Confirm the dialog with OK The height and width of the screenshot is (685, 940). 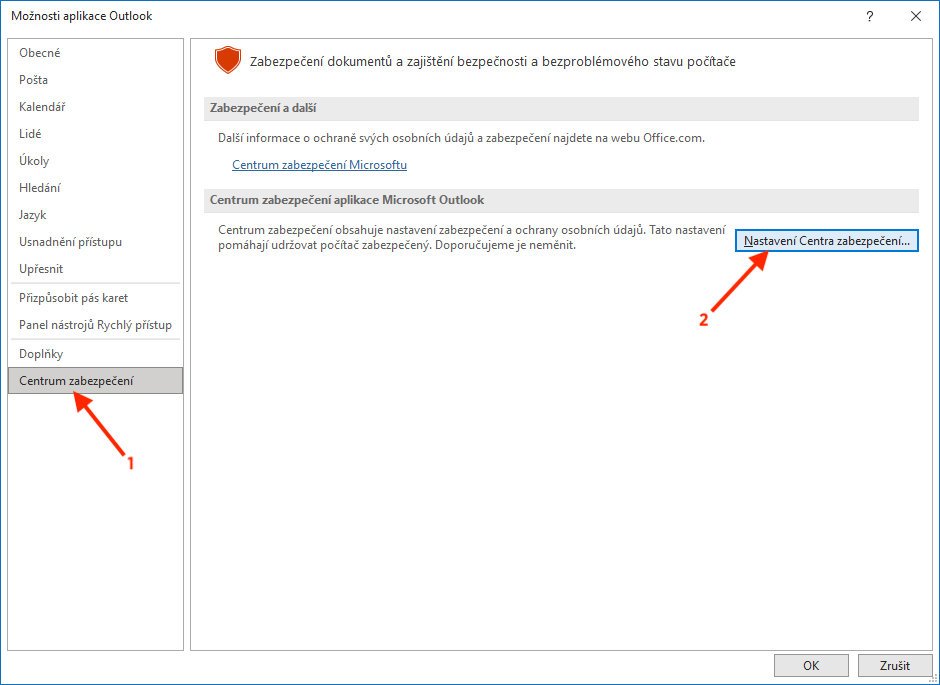pyautogui.click(x=811, y=665)
